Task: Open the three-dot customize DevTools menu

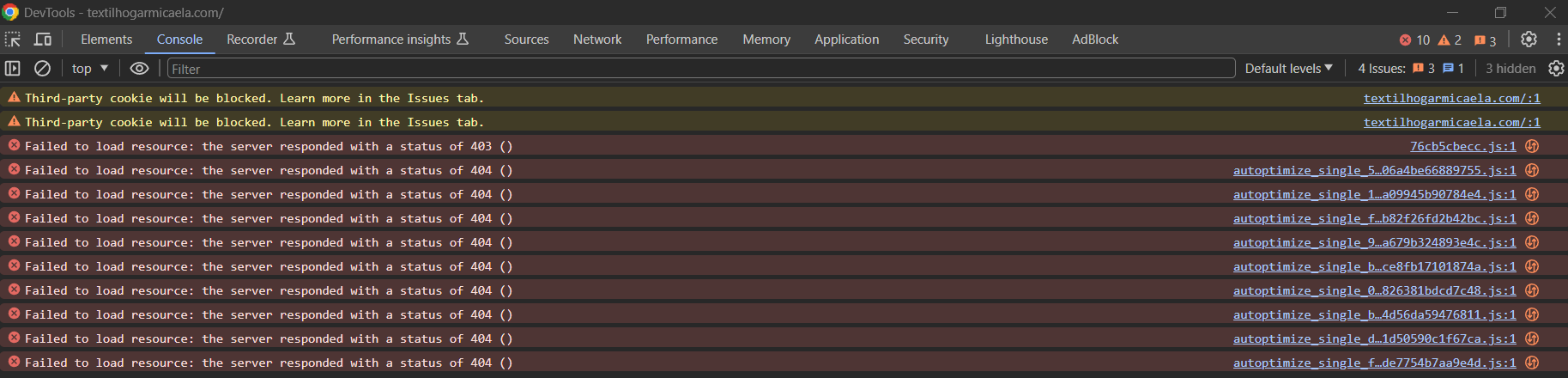Action: point(1559,40)
